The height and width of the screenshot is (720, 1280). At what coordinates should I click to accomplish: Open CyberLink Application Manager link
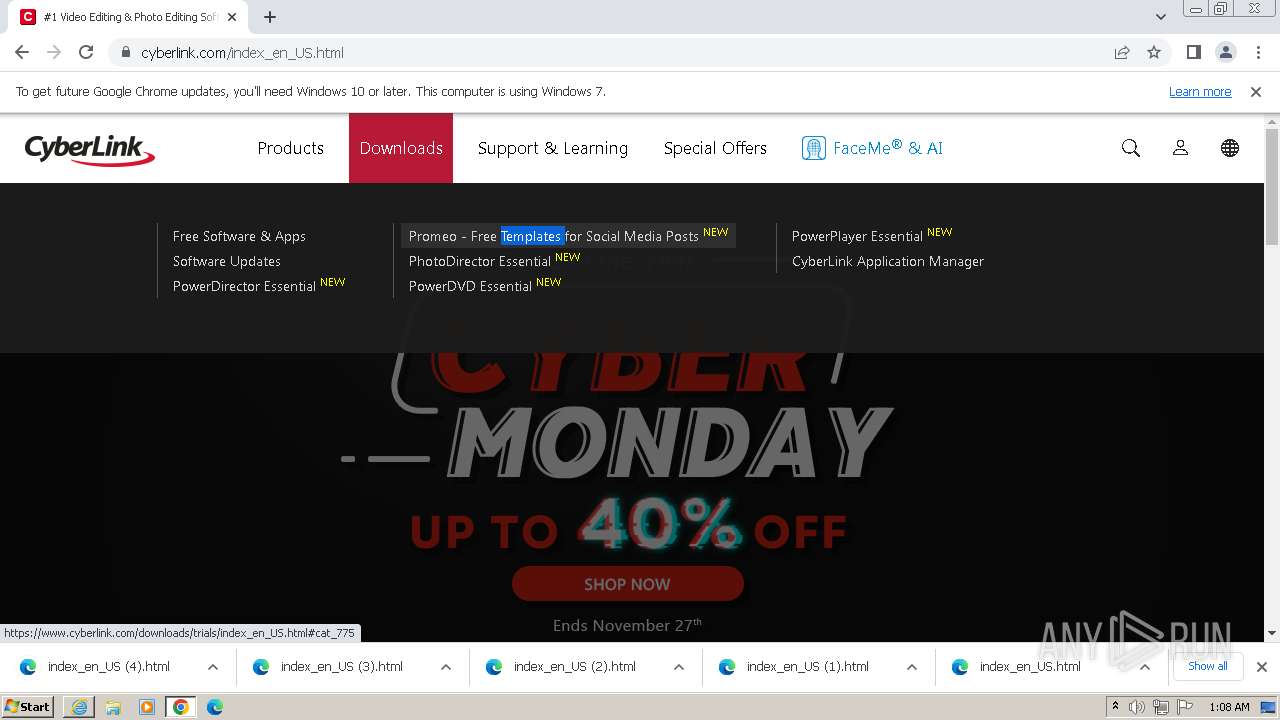pos(888,261)
